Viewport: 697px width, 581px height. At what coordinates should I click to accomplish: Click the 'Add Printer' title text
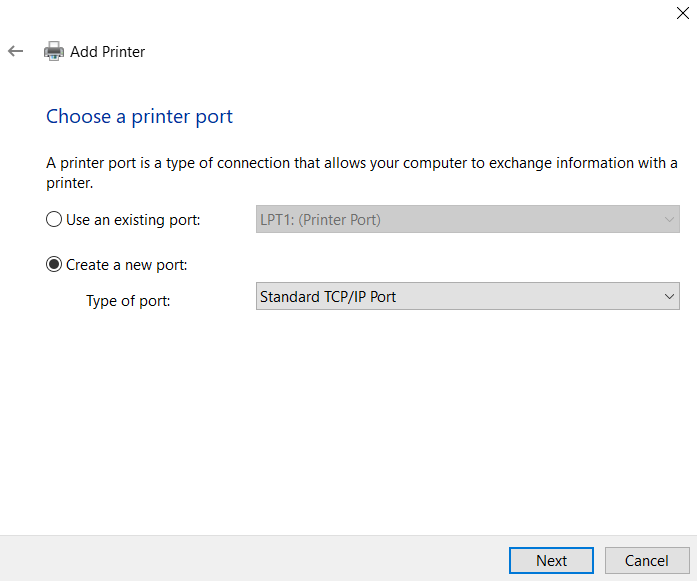[108, 52]
